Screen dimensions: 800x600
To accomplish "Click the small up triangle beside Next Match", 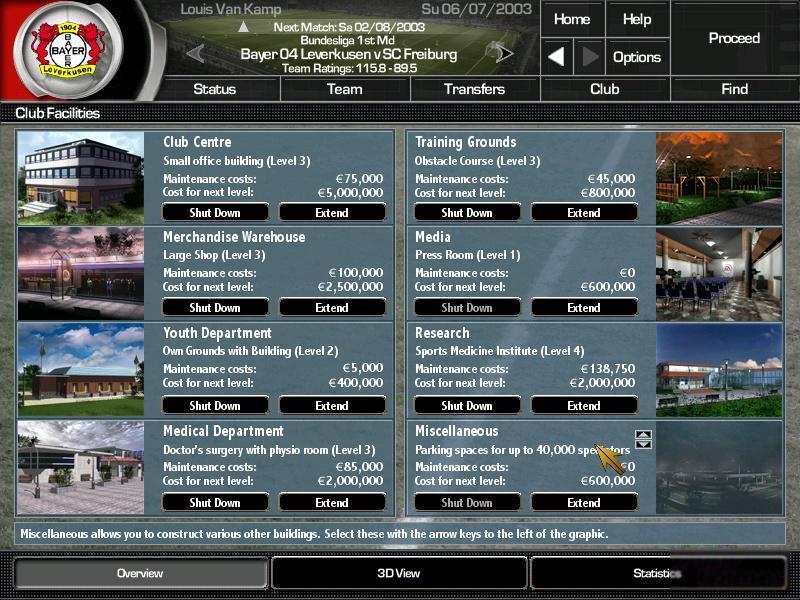I will point(244,27).
